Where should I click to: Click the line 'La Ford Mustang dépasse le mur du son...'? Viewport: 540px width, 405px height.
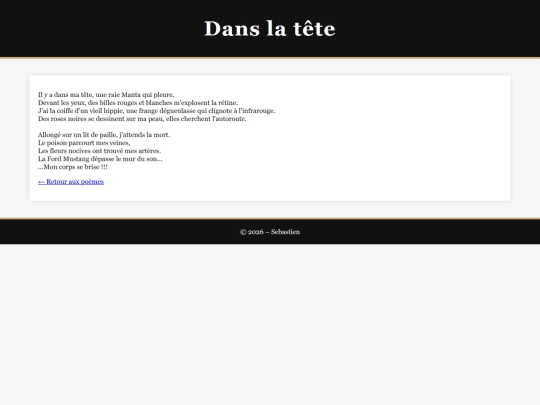(100, 158)
